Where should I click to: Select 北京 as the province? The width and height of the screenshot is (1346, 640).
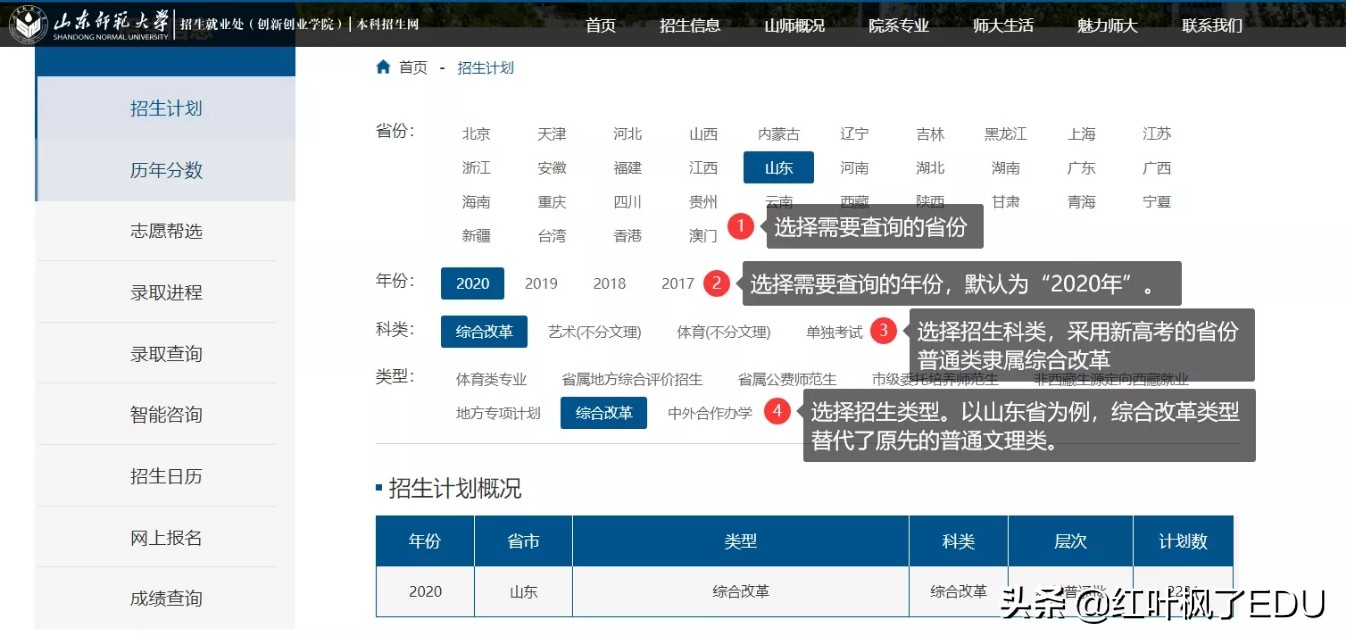point(475,133)
